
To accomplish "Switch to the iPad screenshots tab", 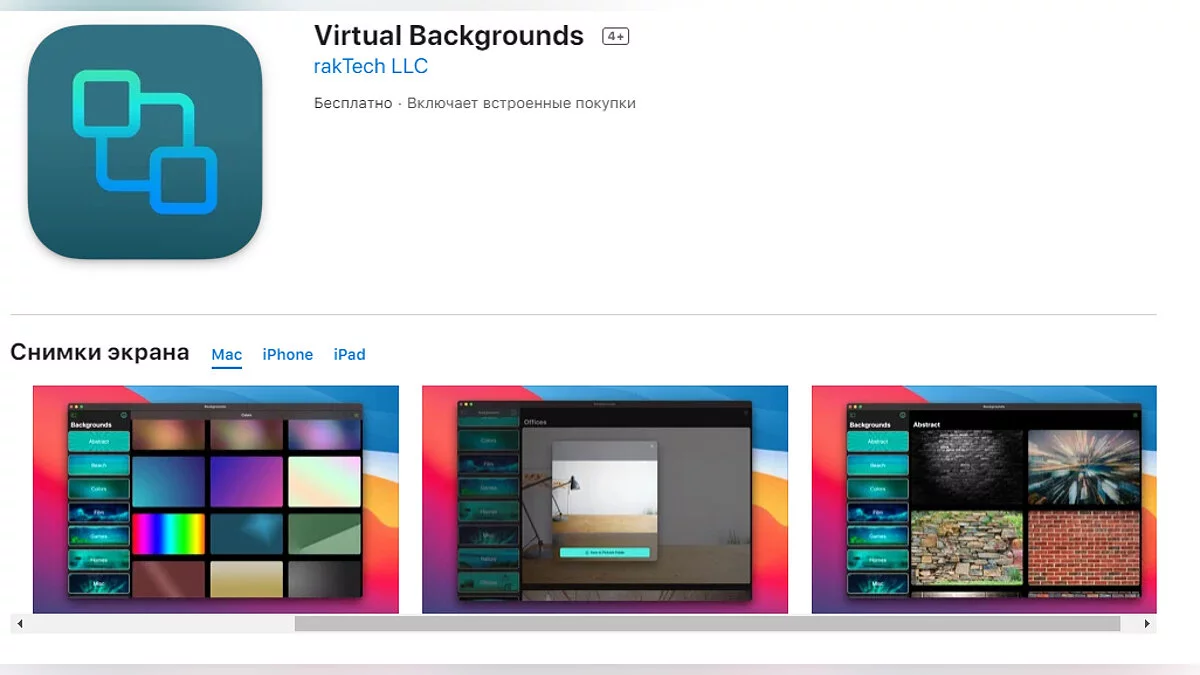I will click(x=350, y=355).
